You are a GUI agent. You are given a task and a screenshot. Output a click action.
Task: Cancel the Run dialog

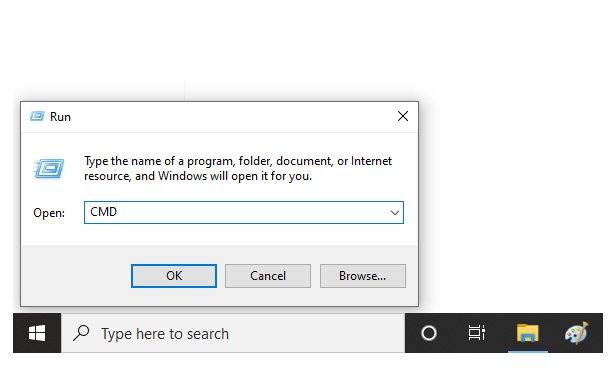[x=268, y=276]
